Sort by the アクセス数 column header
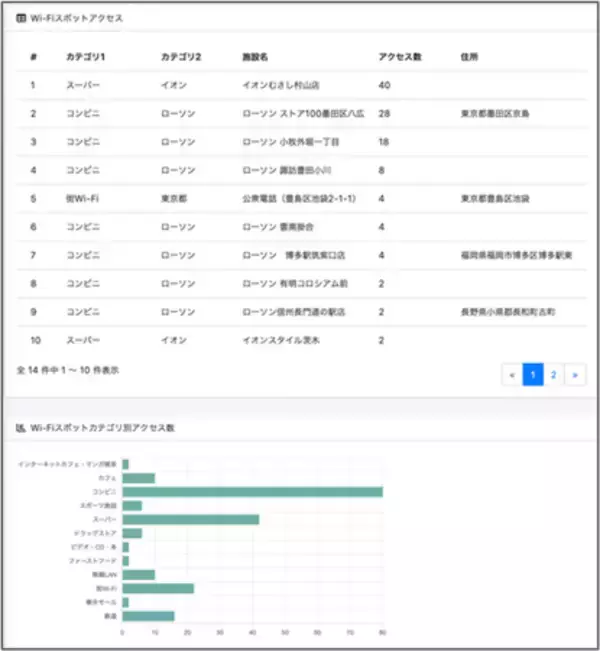 (x=398, y=57)
